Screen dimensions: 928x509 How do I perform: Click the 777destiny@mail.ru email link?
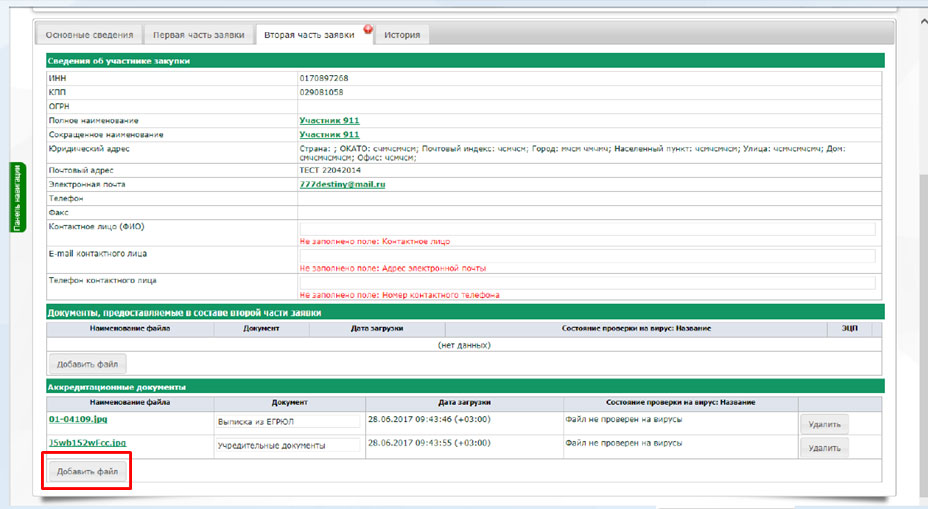[342, 185]
